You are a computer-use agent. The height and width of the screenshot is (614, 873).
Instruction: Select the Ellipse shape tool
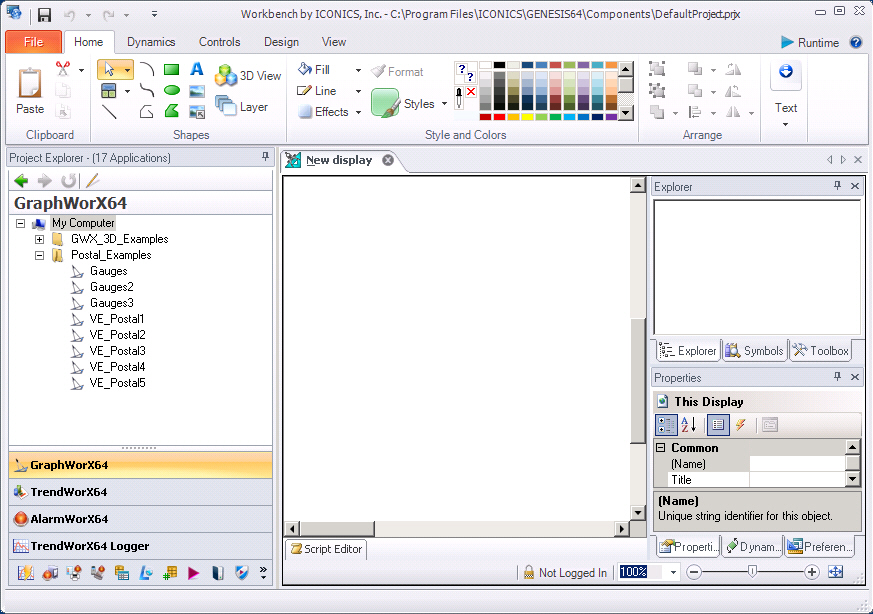pos(171,90)
